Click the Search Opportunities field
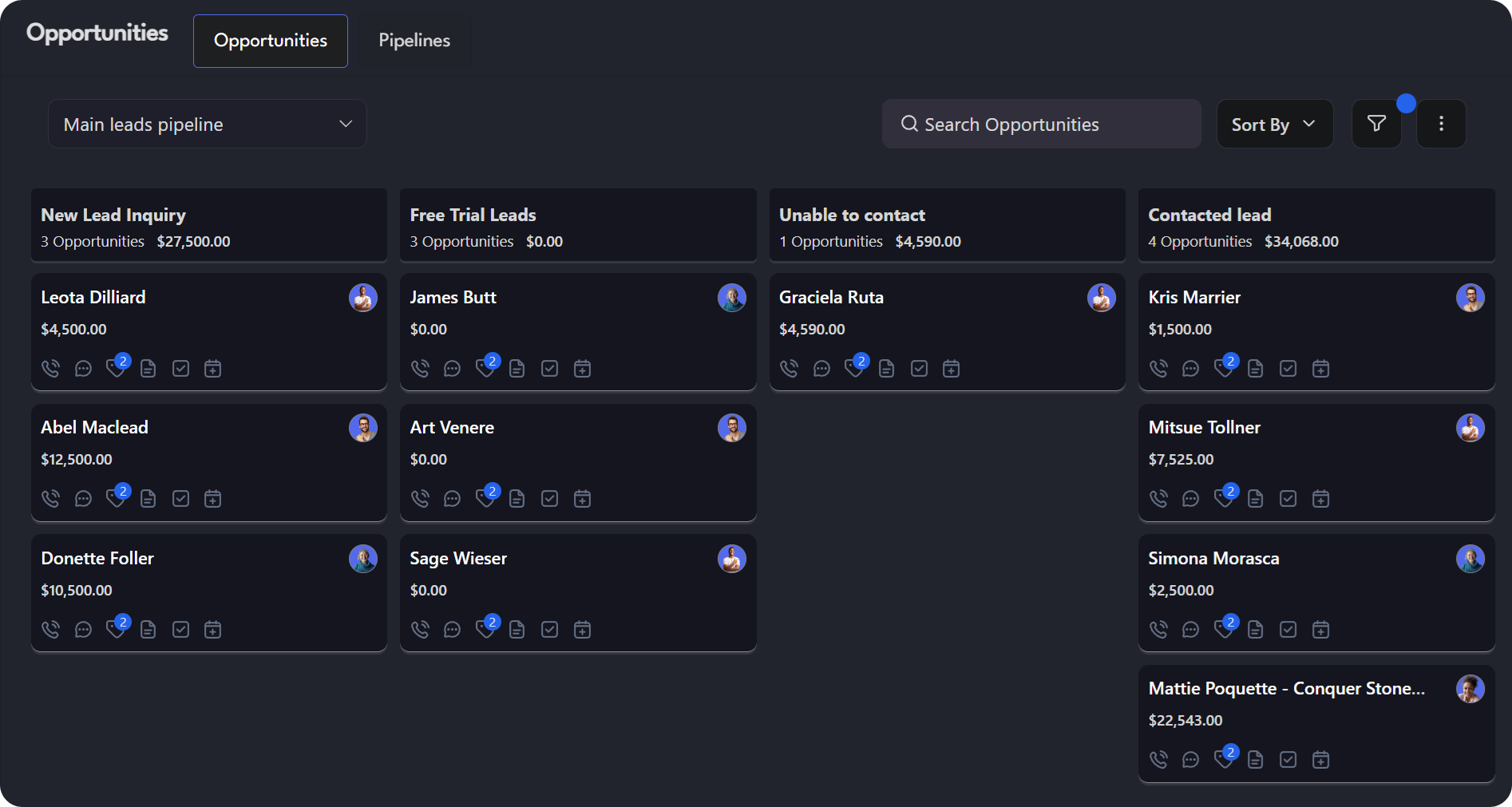Screen dimensions: 1512x807 [1041, 124]
